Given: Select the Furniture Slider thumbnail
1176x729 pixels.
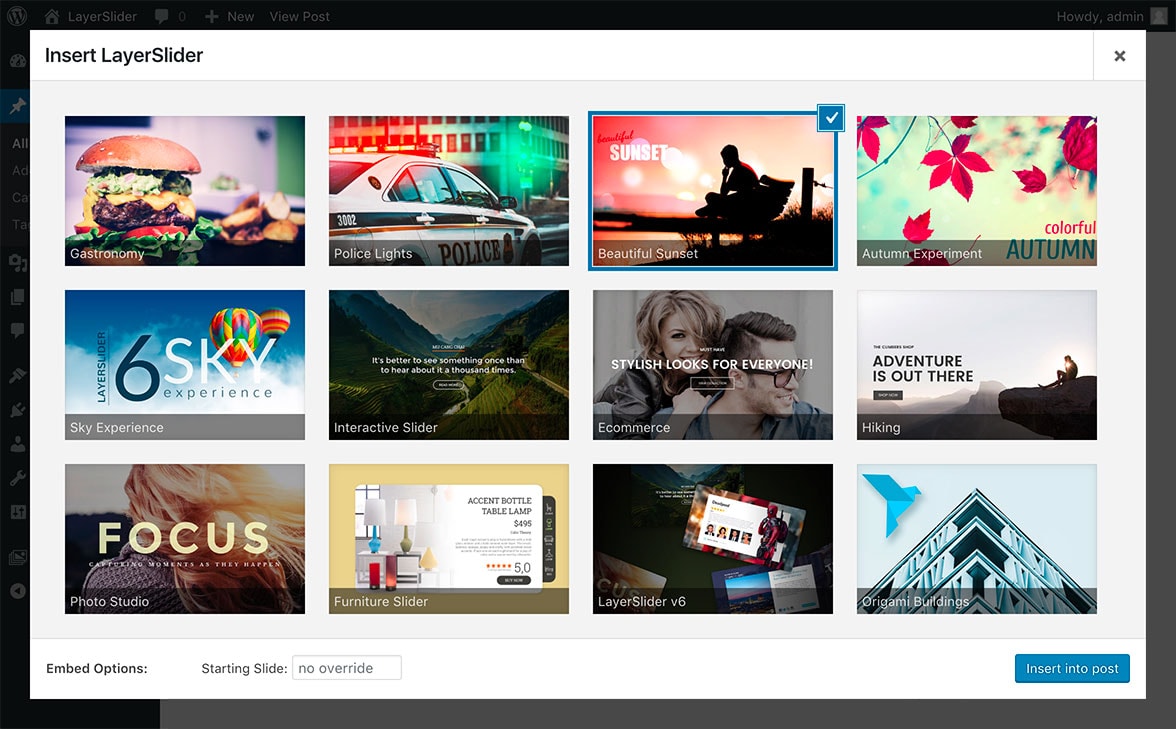Looking at the screenshot, I should 448,538.
